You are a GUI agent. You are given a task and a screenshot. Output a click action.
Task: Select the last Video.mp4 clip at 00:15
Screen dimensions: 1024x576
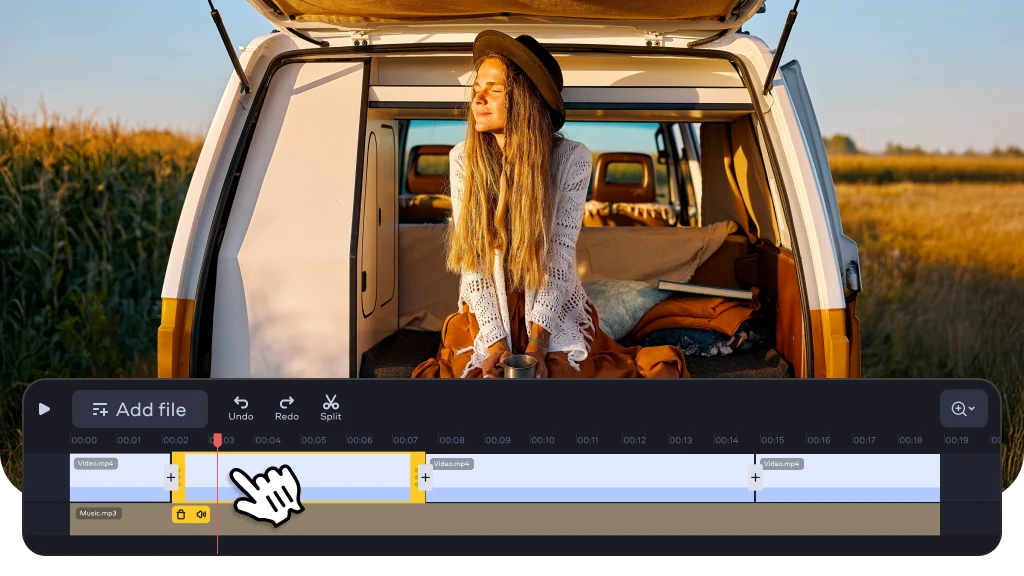[850, 478]
